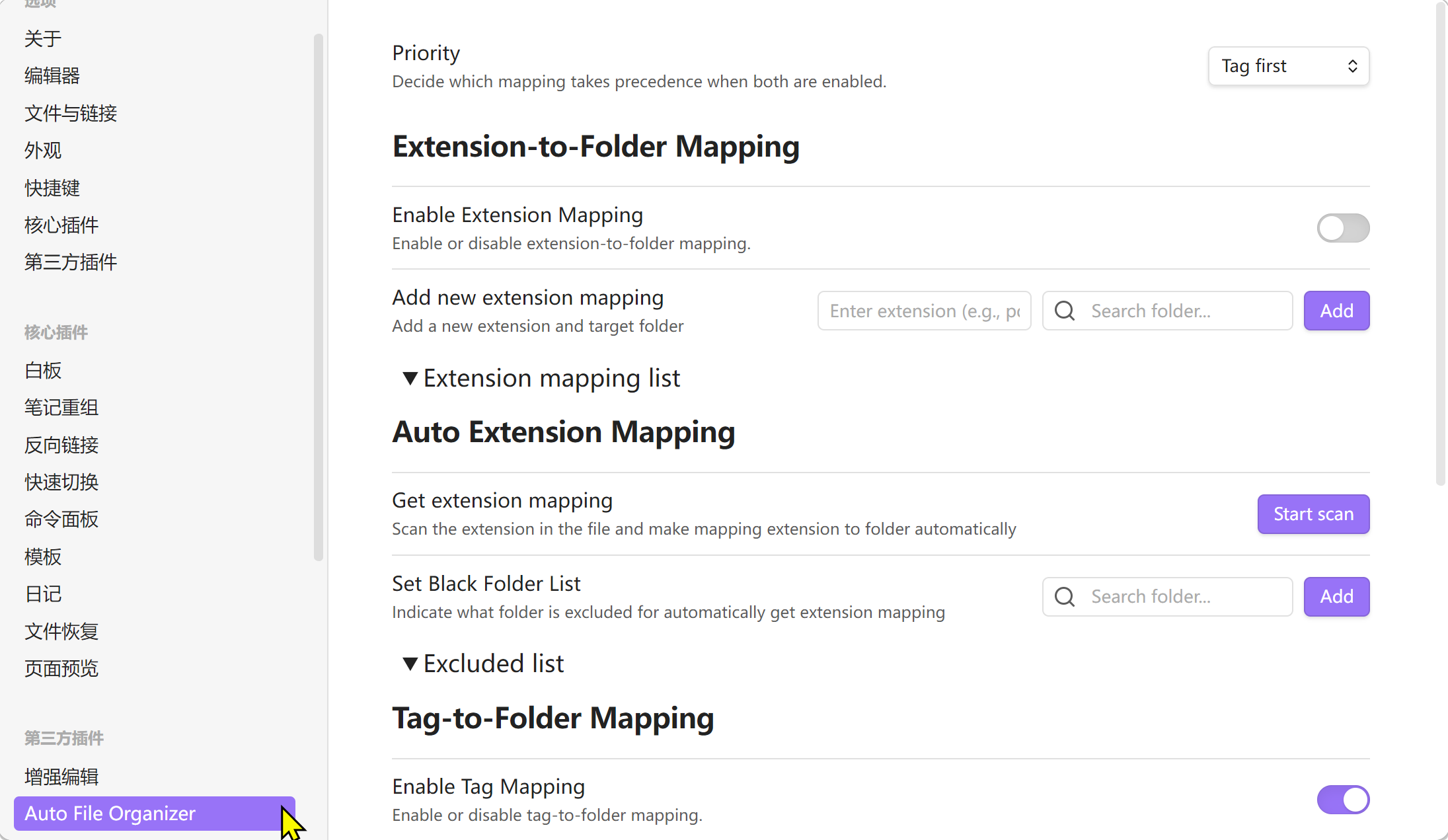Click the magnifier icon in Black Folder search
The width and height of the screenshot is (1448, 840).
coord(1065,597)
